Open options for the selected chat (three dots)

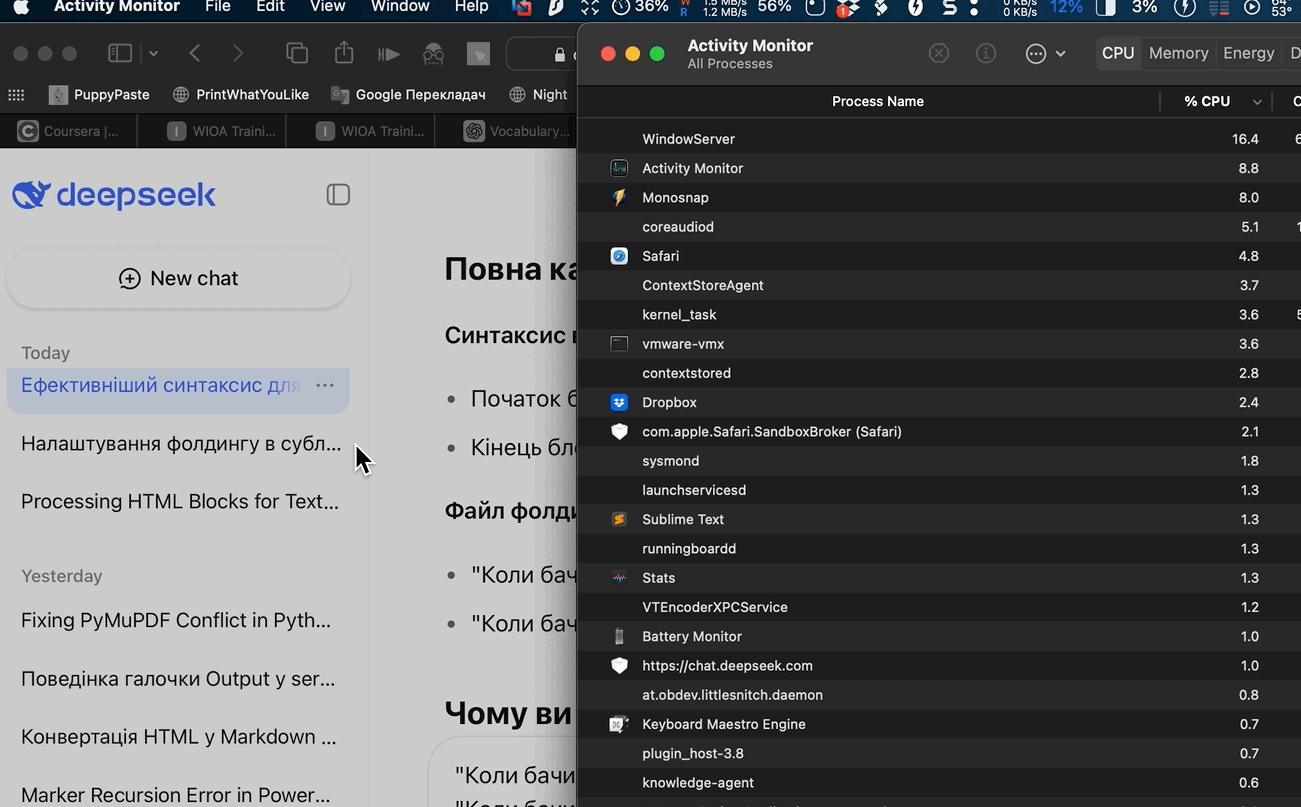coord(325,386)
